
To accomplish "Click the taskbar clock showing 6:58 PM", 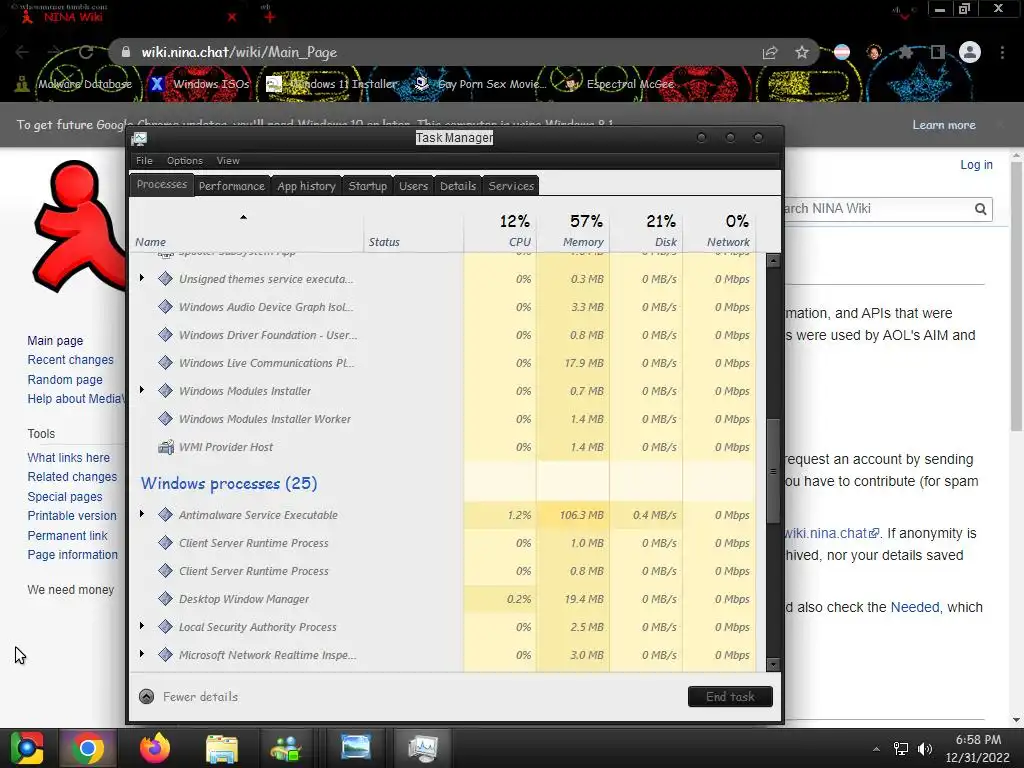I will pos(978,740).
